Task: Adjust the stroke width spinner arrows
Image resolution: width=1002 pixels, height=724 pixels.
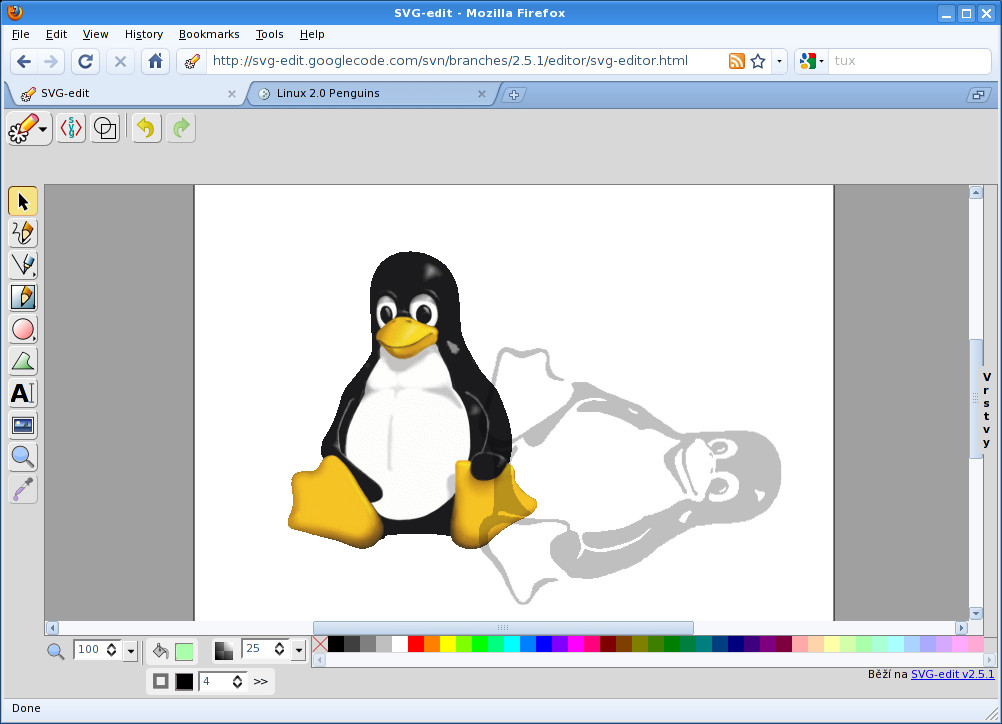Action: (x=237, y=682)
